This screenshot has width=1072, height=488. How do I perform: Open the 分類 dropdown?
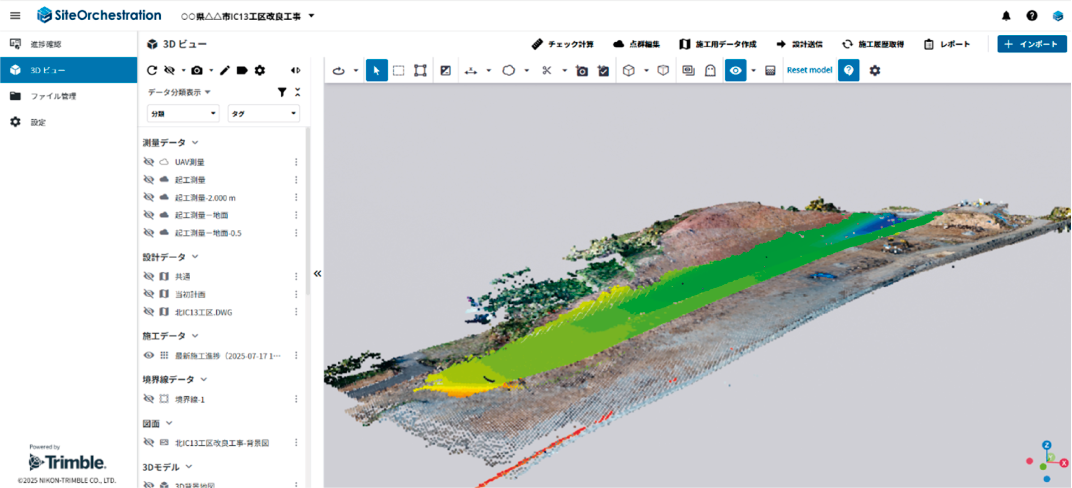183,114
